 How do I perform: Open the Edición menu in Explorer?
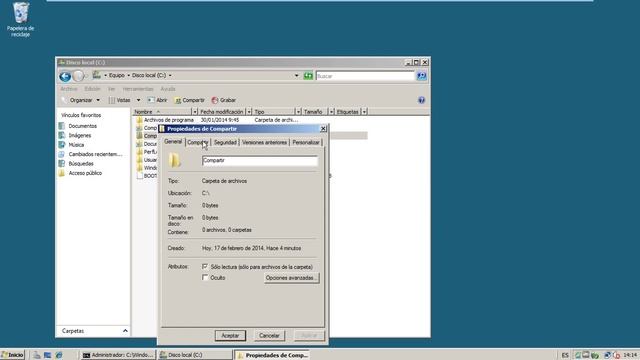pos(92,89)
